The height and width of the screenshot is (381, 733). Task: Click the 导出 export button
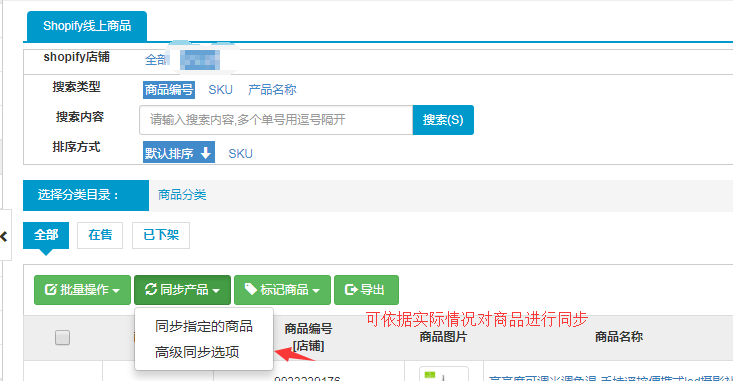[x=366, y=290]
